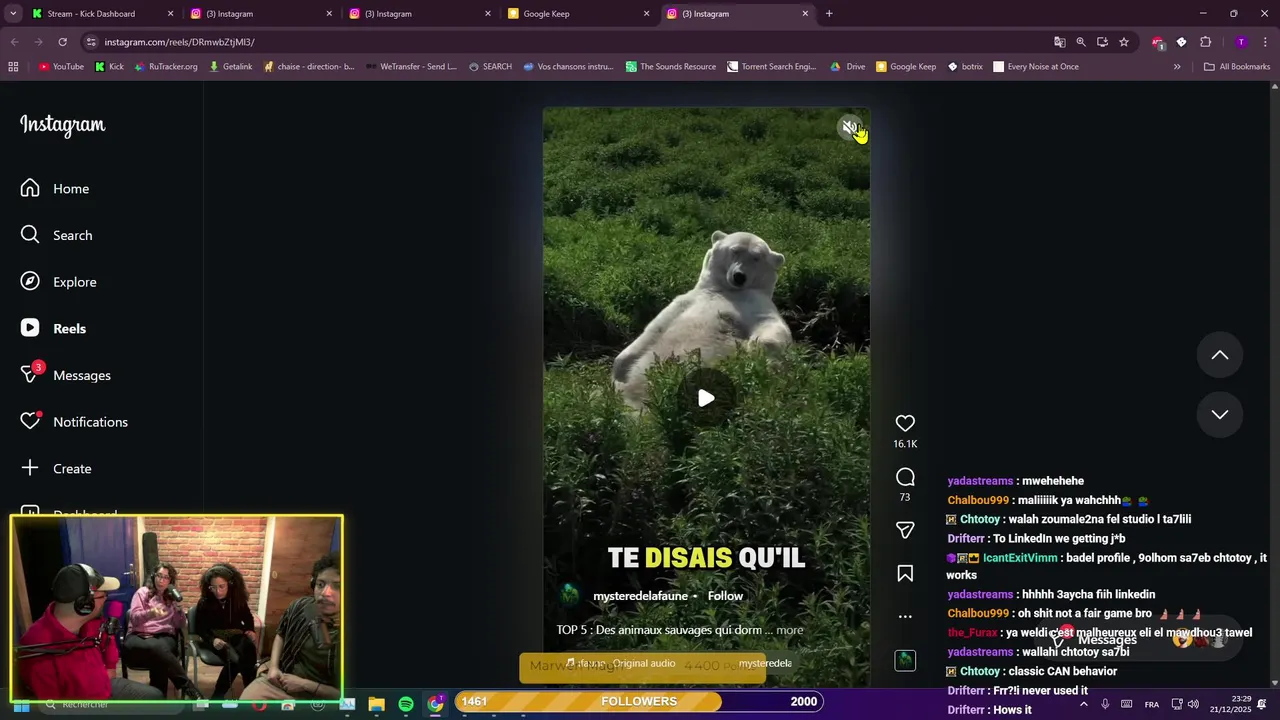This screenshot has width=1280, height=720.
Task: Click the Chrome icon in taskbar
Action: pyautogui.click(x=435, y=704)
